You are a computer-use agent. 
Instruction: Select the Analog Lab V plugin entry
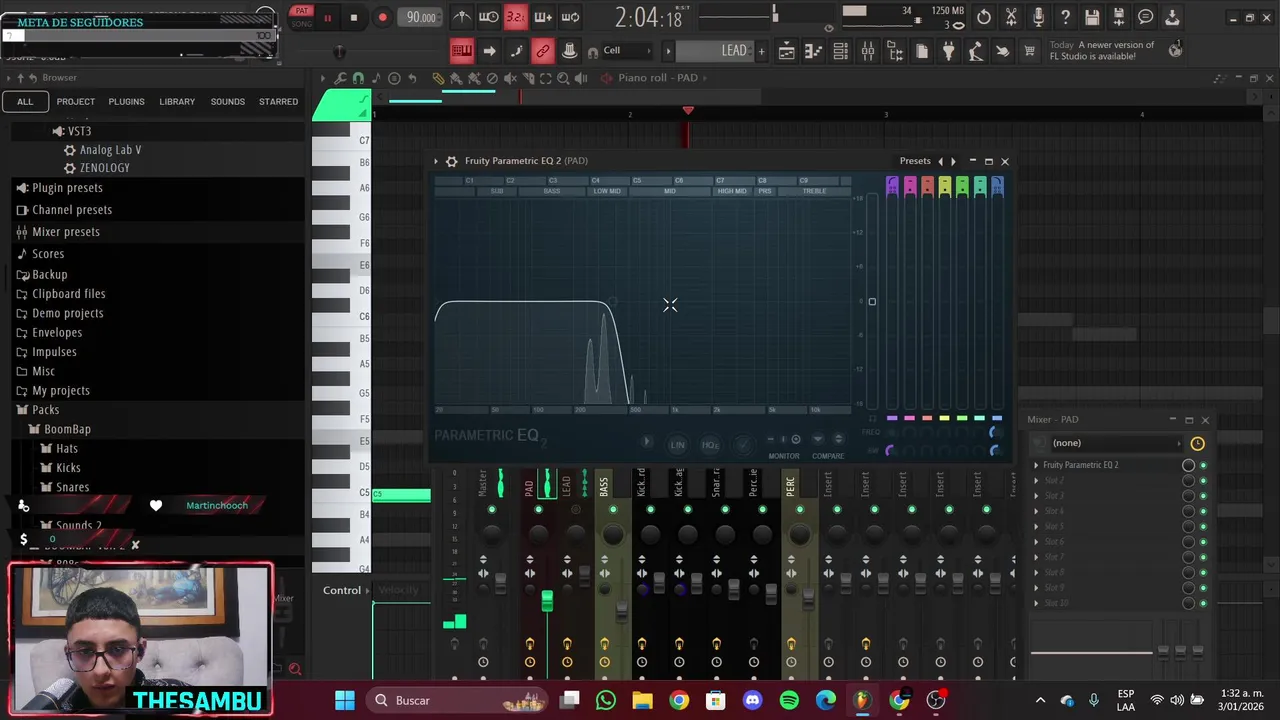coord(110,150)
